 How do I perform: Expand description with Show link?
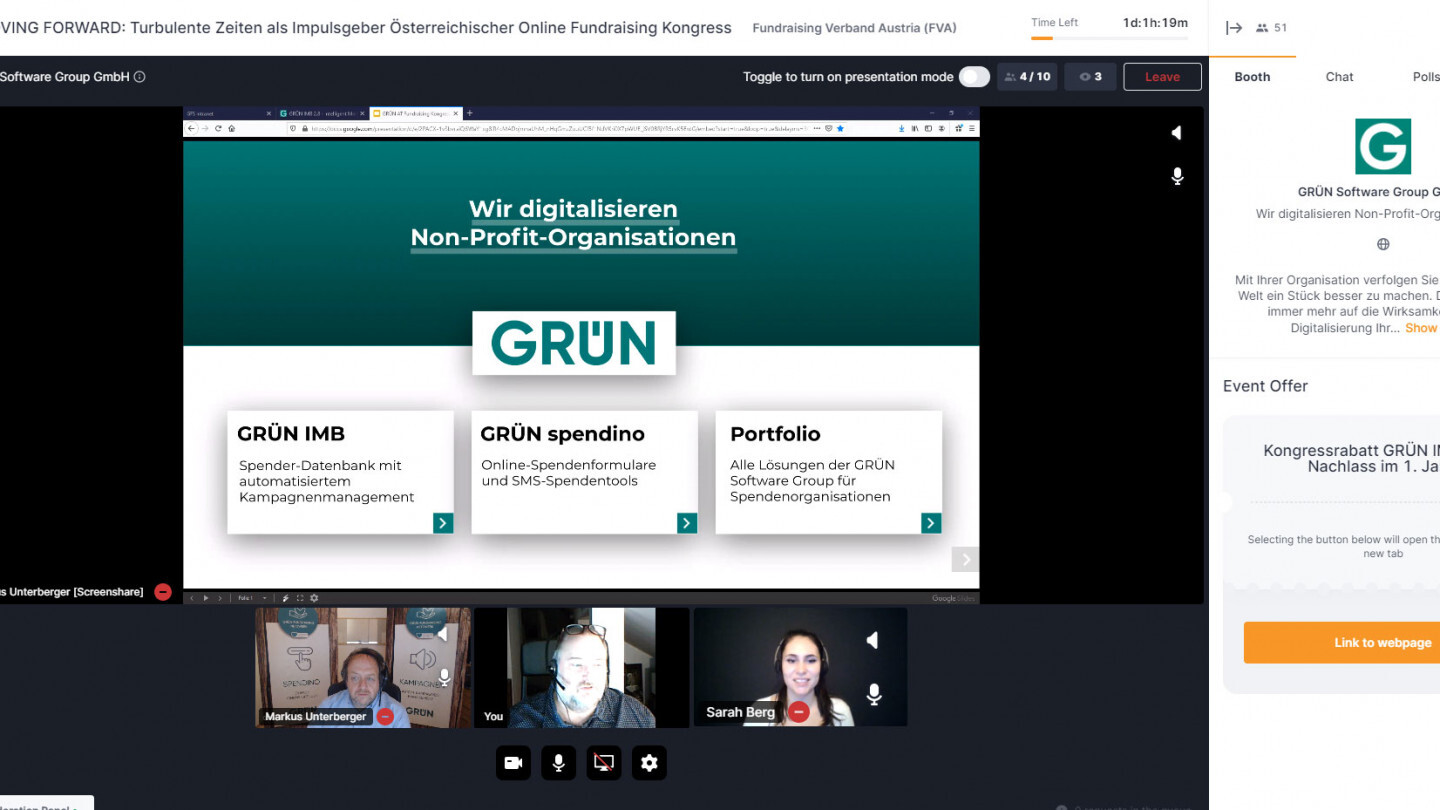tap(1421, 328)
